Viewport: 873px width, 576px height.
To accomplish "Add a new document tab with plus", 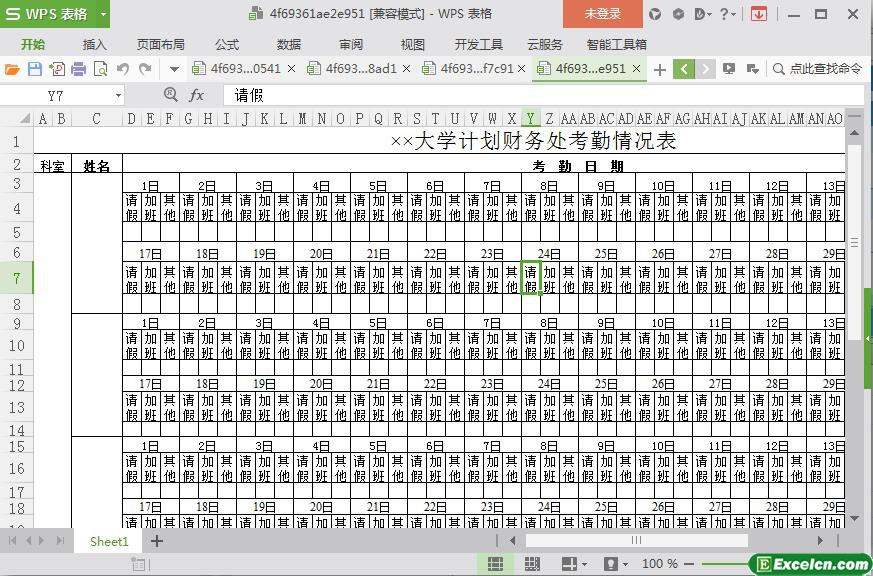I will 660,70.
